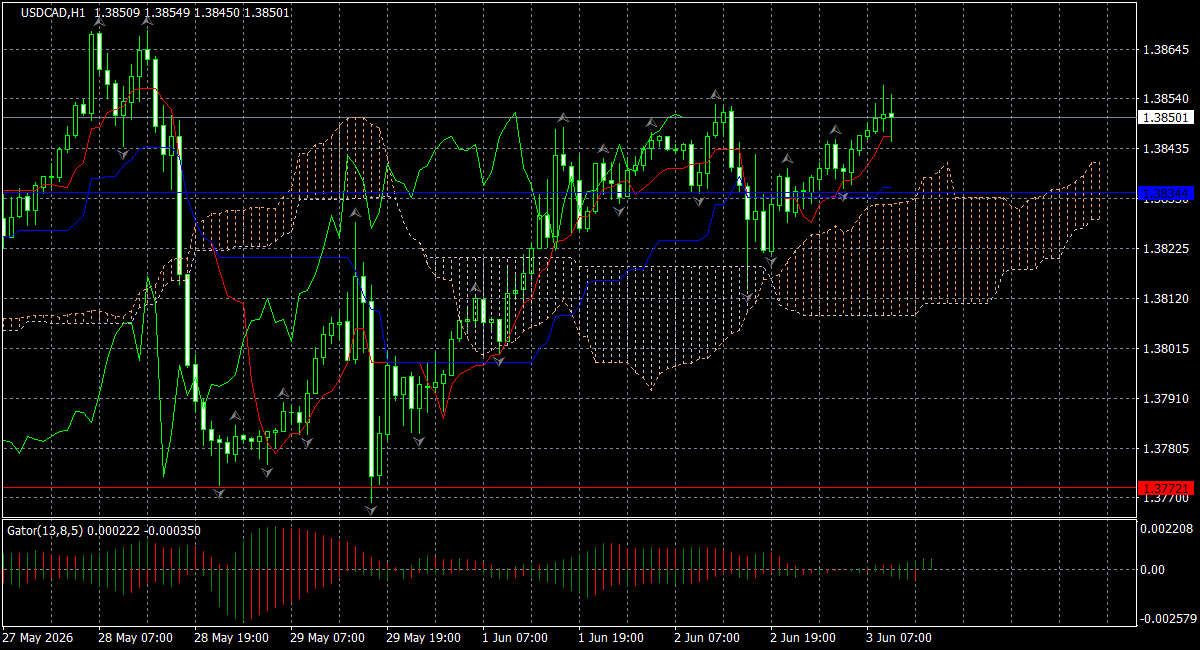Image resolution: width=1200 pixels, height=650 pixels.
Task: Click the 1.37805 price axis label
Action: coord(1165,449)
